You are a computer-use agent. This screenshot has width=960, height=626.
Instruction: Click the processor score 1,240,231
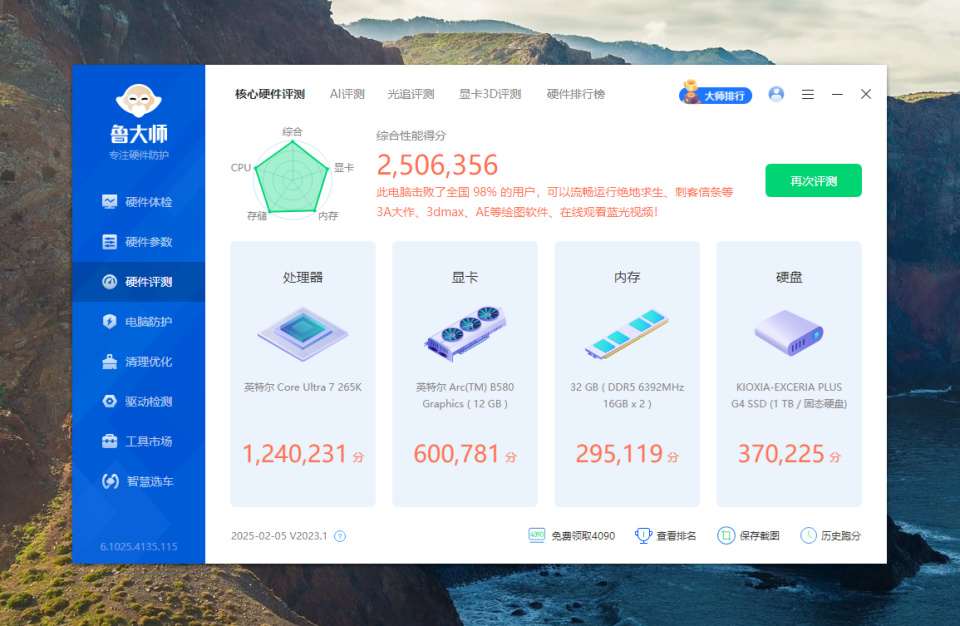(x=295, y=454)
